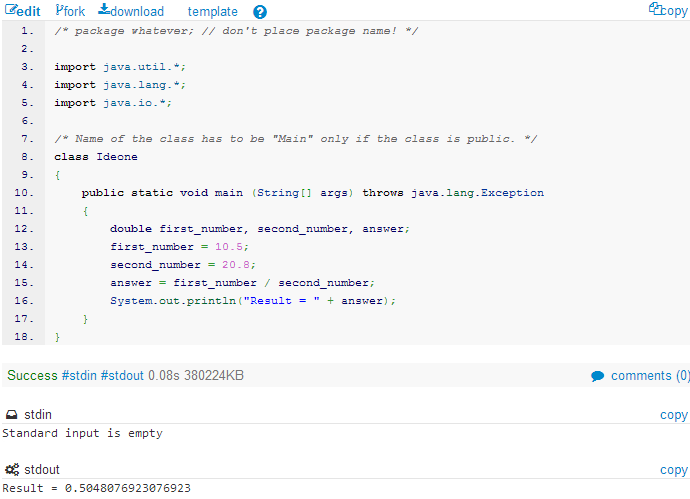Click the stdin inbox tray icon
Image resolution: width=690 pixels, height=499 pixels.
coord(11,415)
